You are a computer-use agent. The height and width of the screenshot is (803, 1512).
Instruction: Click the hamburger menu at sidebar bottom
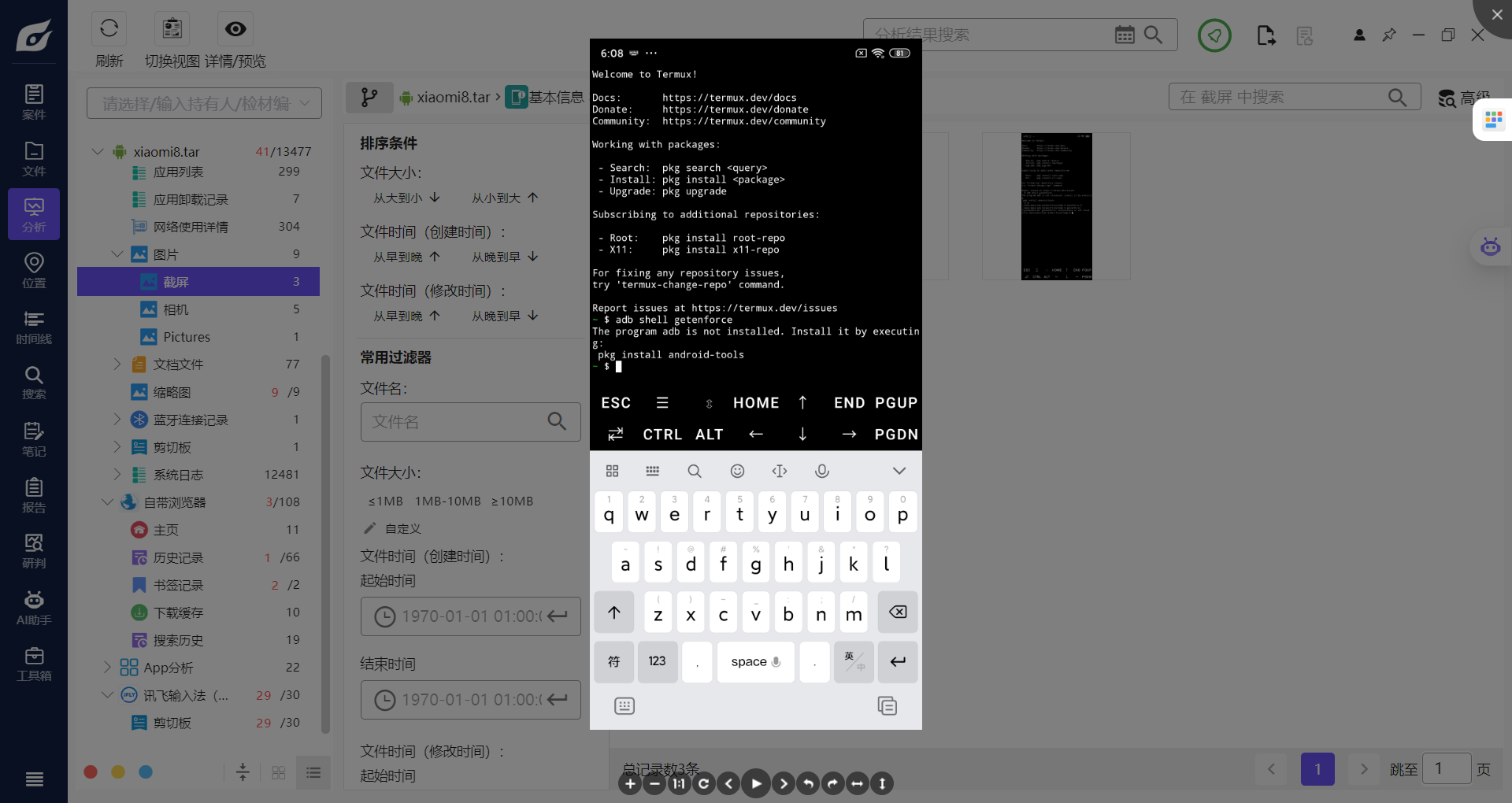point(34,779)
